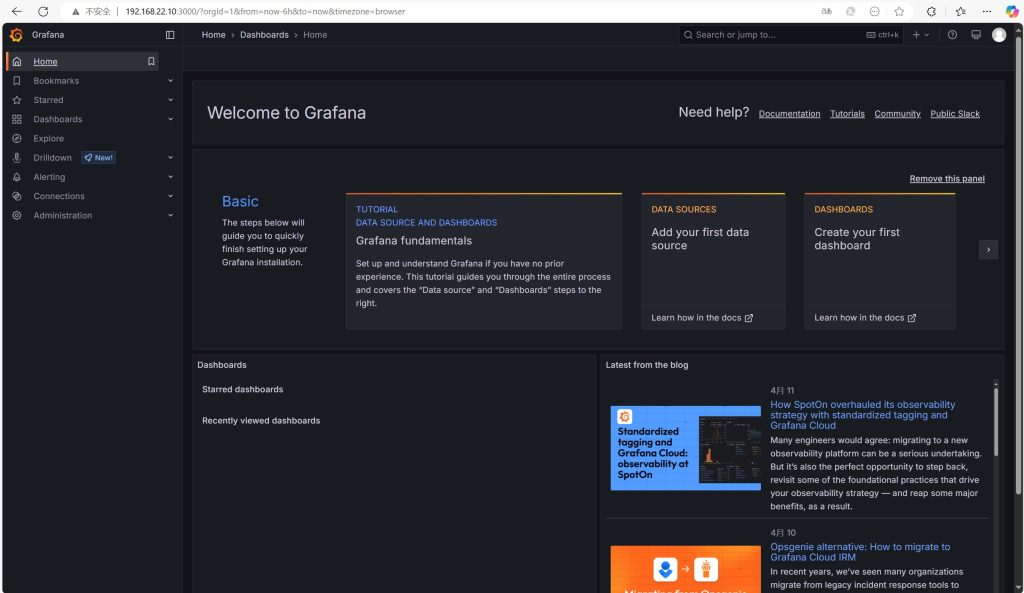Screen dimensions: 1024x593
Task: Reload the page with browser refresh icon
Action: (43, 11)
